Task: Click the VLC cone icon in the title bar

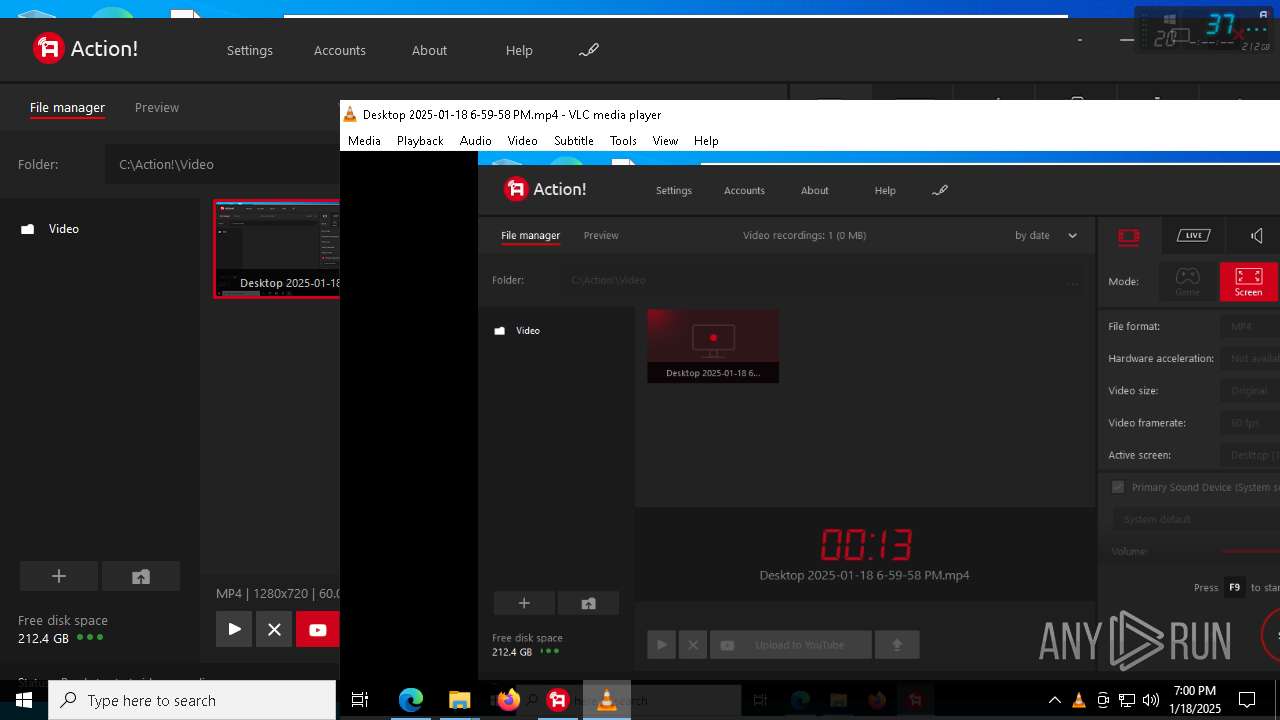Action: pos(350,114)
